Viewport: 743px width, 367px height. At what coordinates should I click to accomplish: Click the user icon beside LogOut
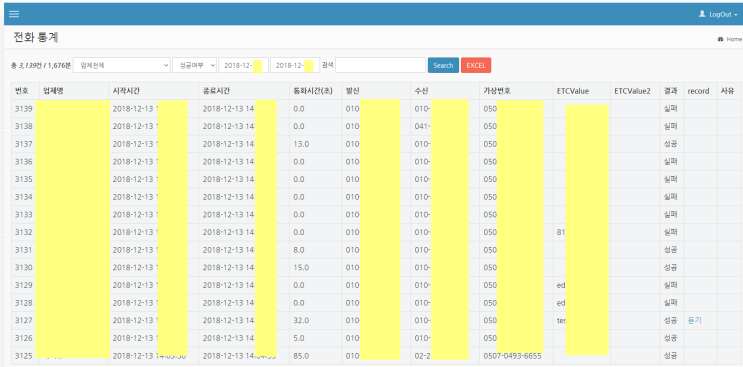702,14
